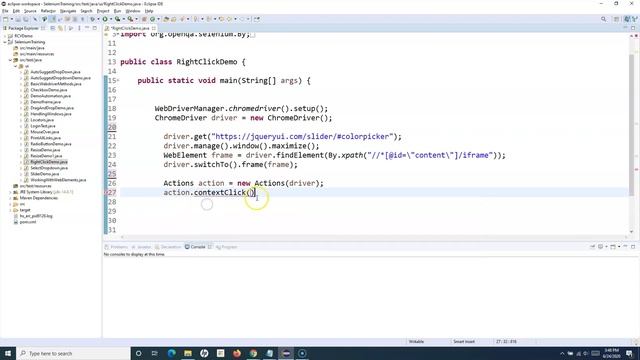
Task: Select the src/main/resources folder
Action: (37, 54)
